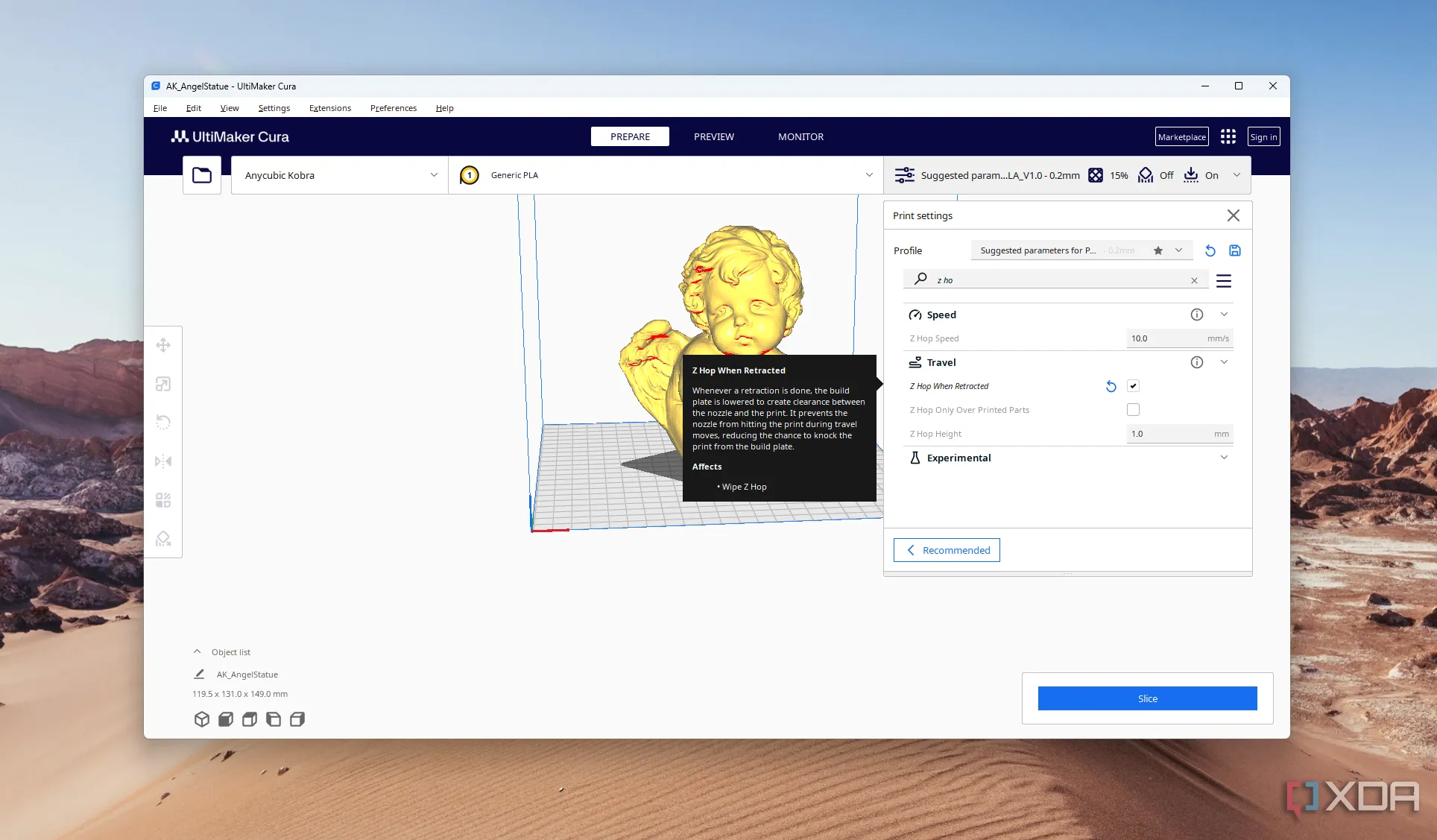This screenshot has height=840, width=1437.
Task: Open the Generic PLA material dropdown
Action: click(x=666, y=175)
